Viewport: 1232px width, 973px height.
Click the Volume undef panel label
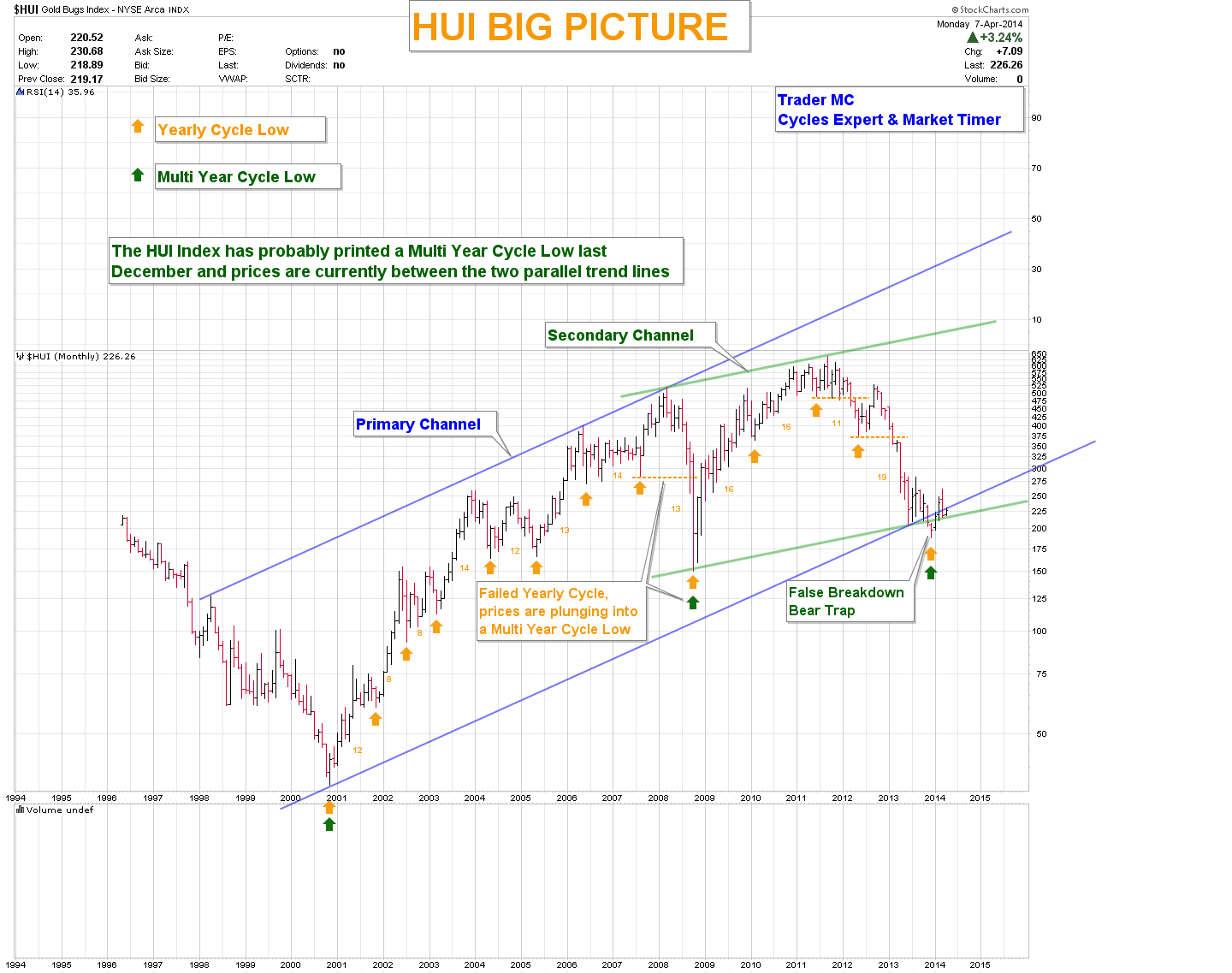coord(60,810)
